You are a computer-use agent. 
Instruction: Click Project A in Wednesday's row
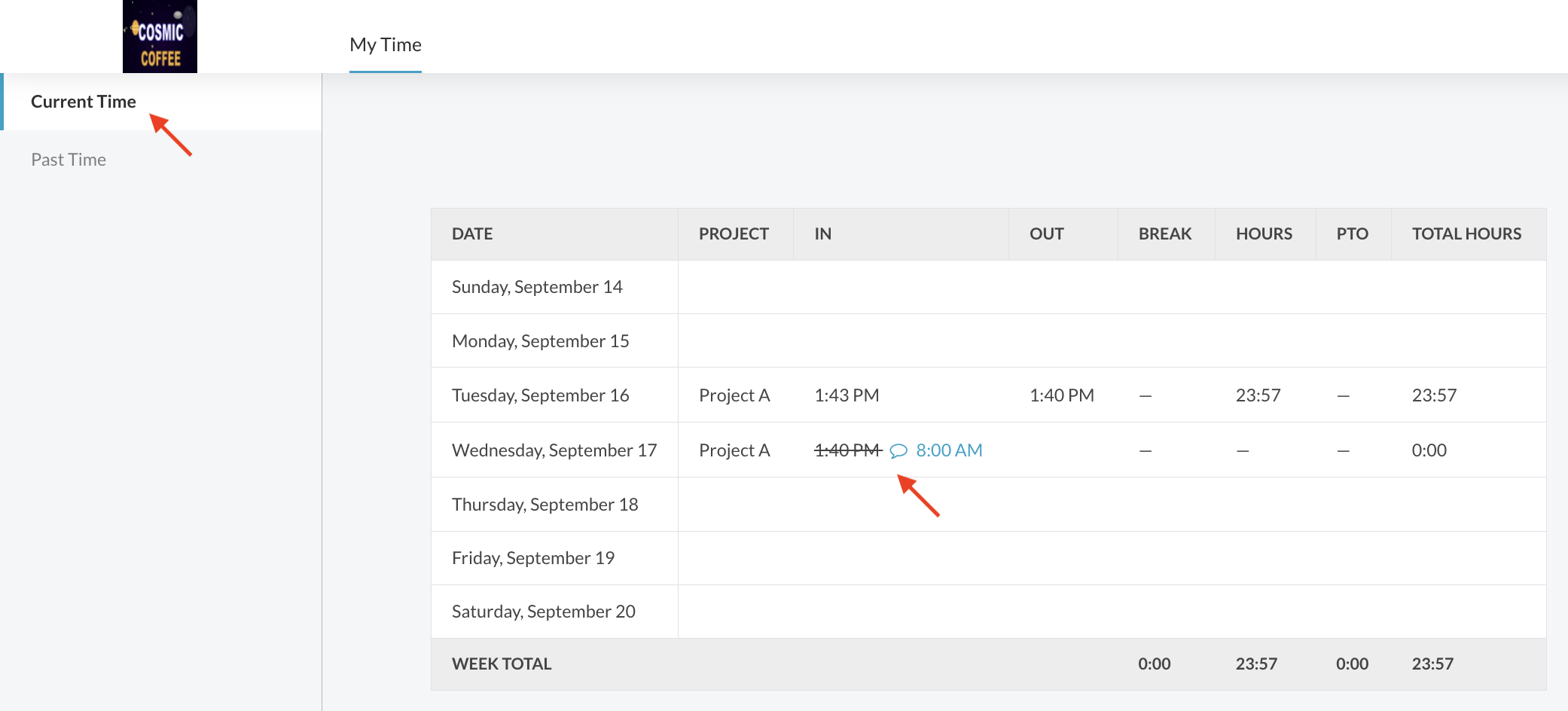click(x=734, y=450)
